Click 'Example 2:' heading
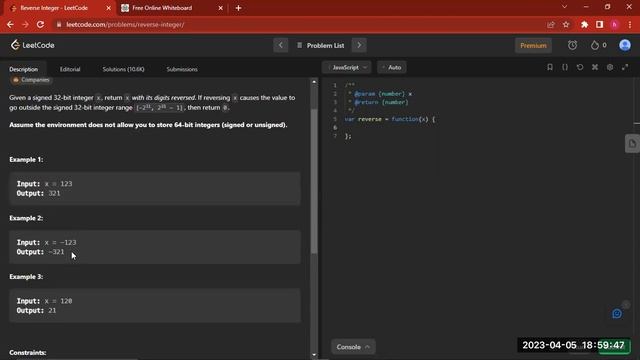This screenshot has width=640, height=360. pyautogui.click(x=26, y=218)
